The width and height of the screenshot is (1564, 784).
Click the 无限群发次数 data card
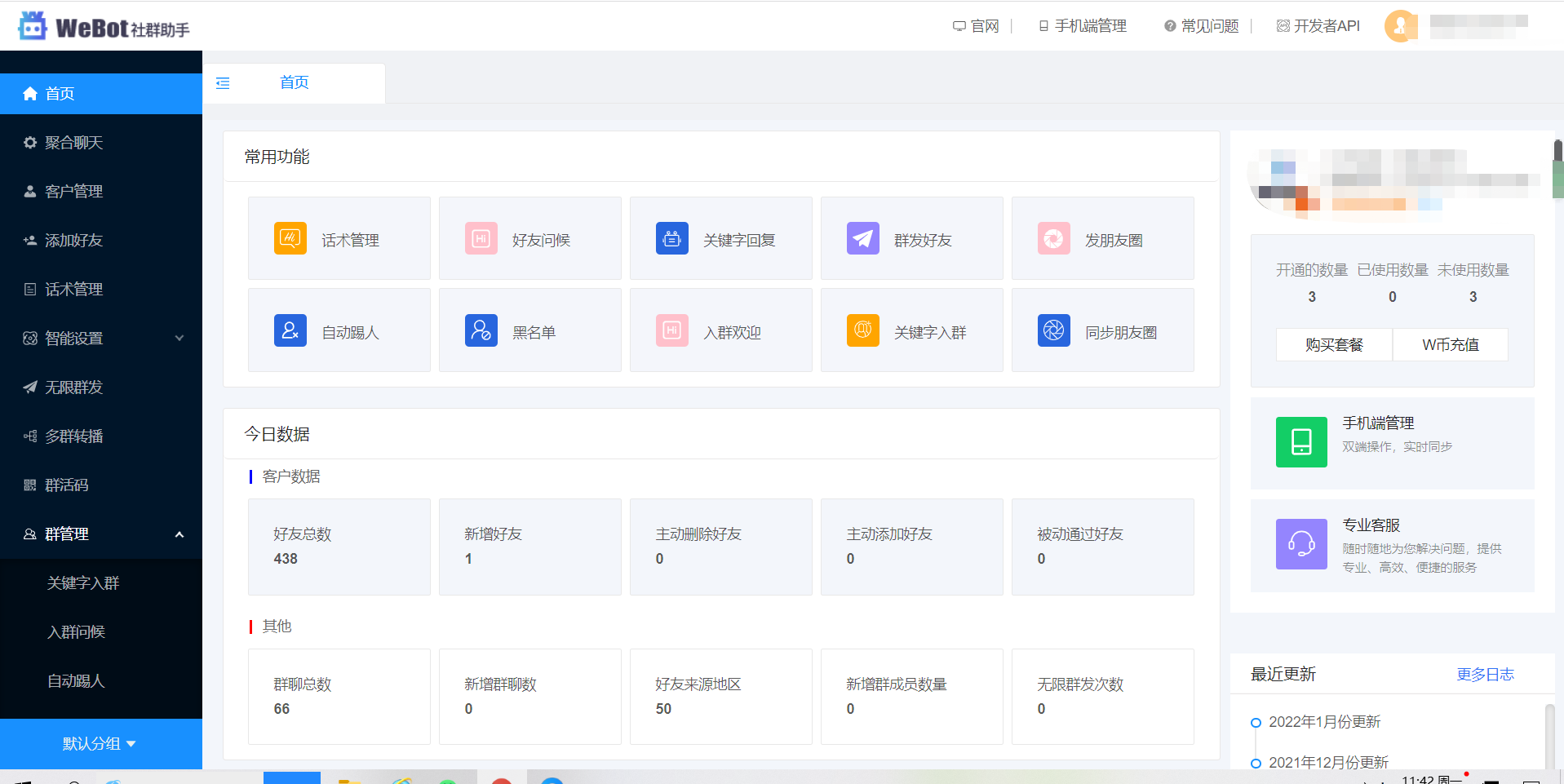pyautogui.click(x=1103, y=697)
